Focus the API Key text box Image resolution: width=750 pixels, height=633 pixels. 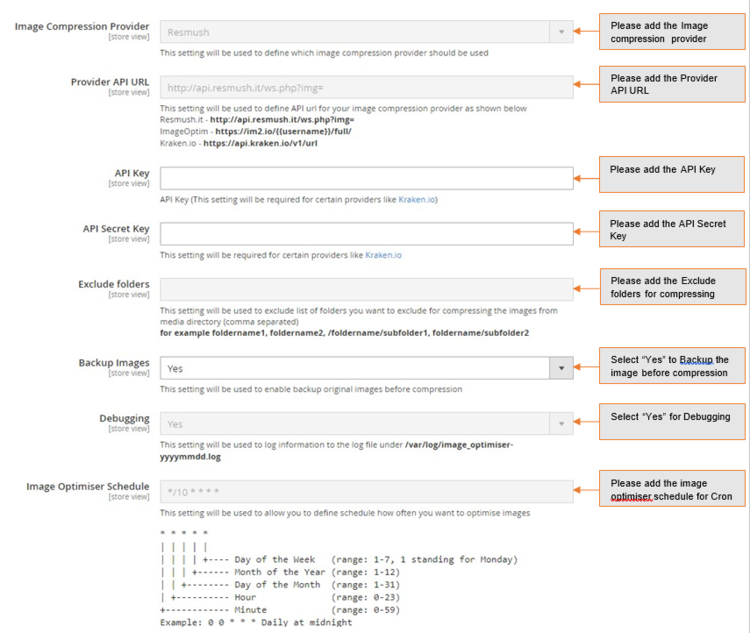(366, 179)
